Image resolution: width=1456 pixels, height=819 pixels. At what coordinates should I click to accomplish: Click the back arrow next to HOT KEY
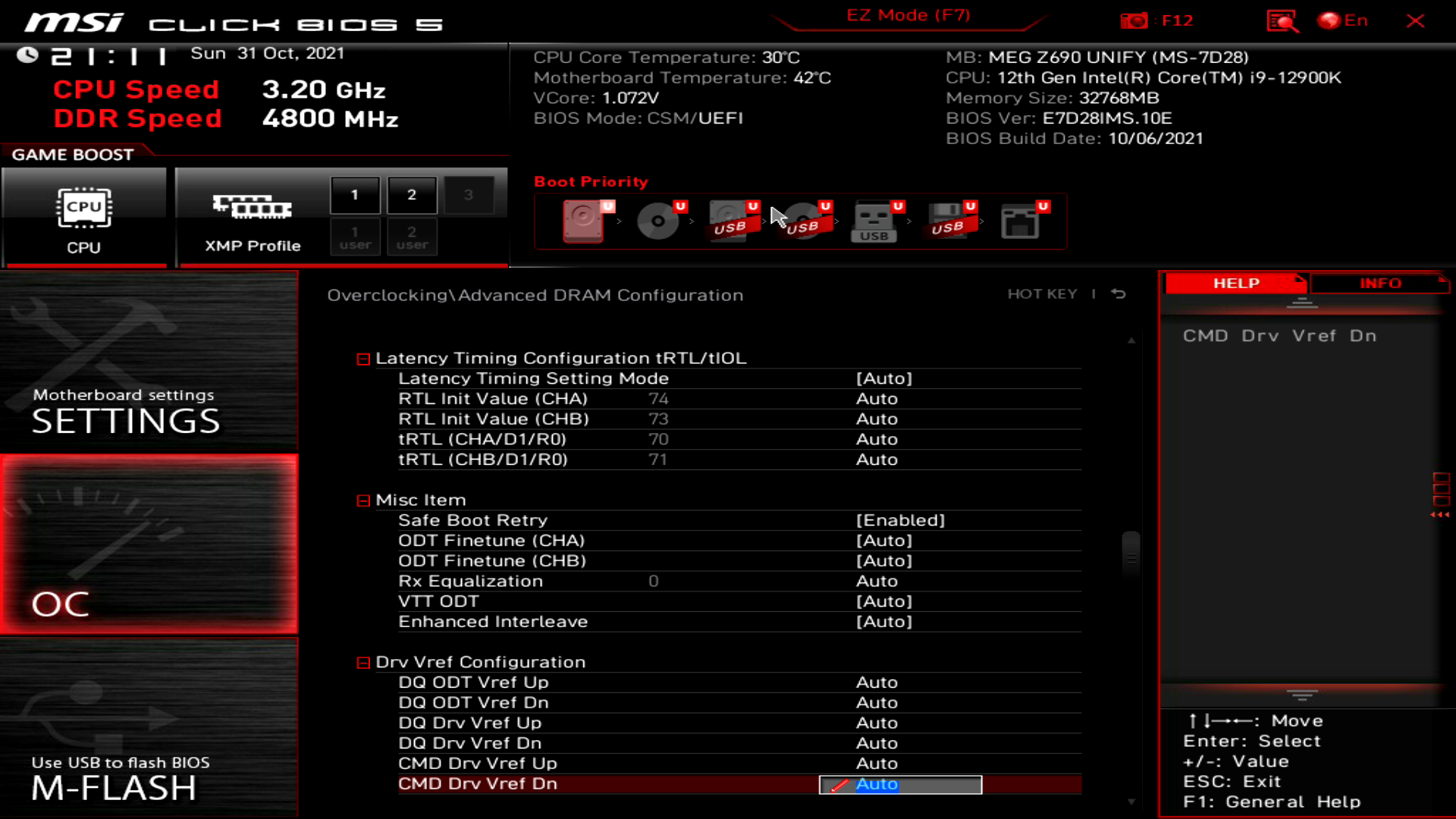pos(1119,294)
